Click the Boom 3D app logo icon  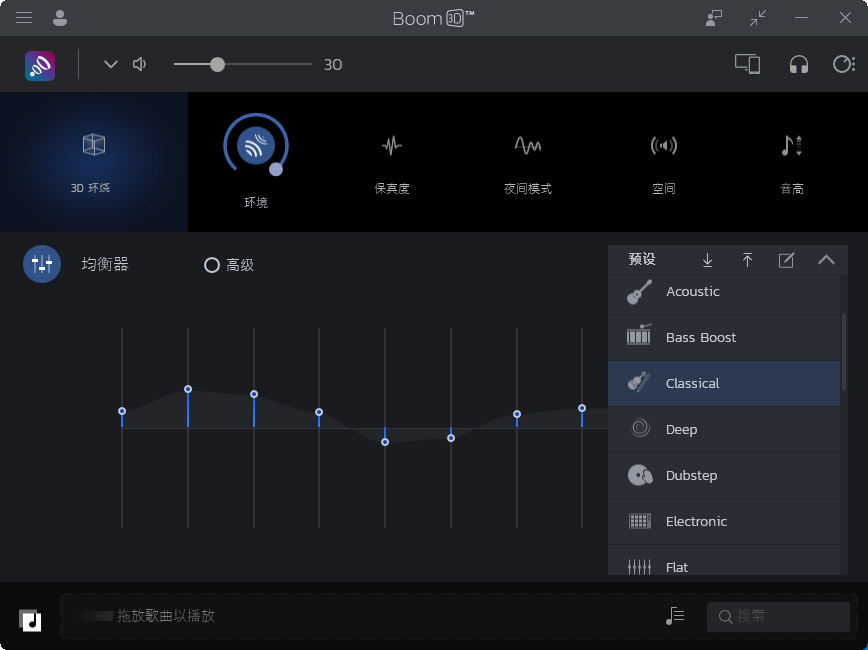pos(40,65)
